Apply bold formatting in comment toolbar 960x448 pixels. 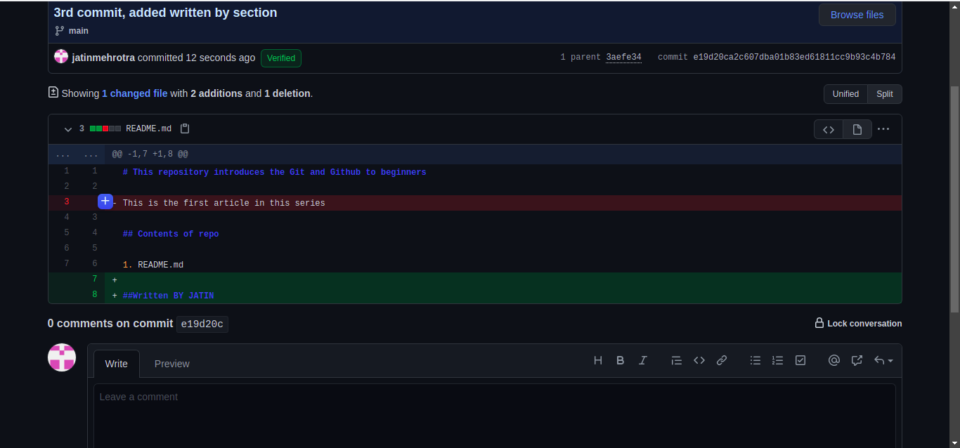coord(620,361)
